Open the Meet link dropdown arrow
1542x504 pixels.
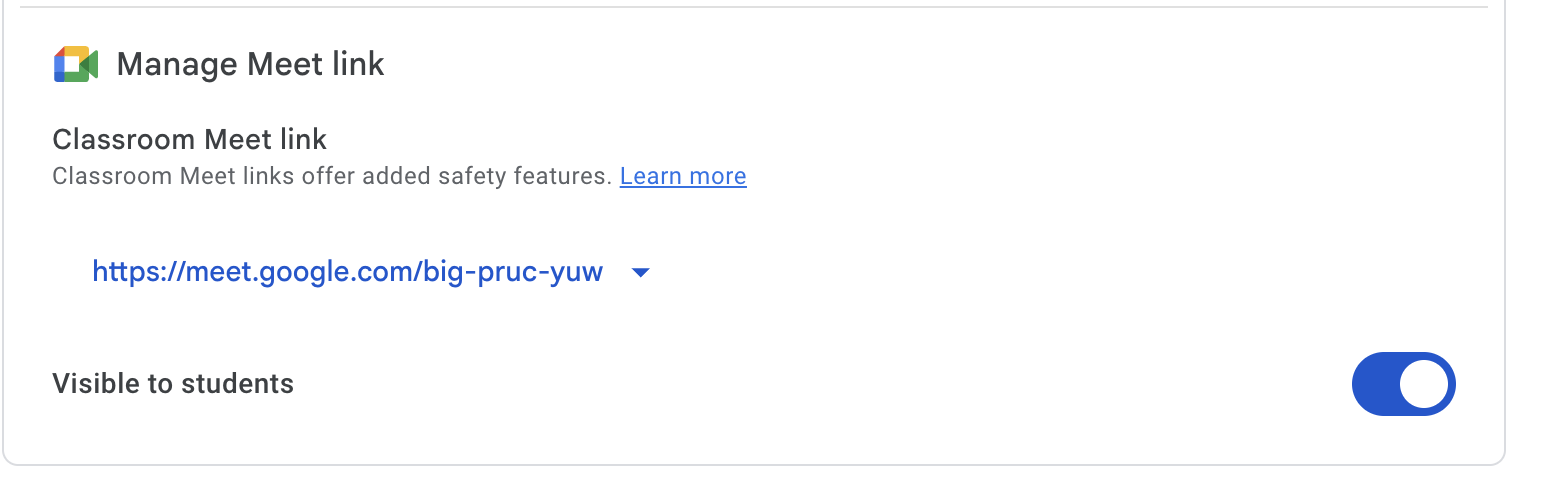coord(641,272)
